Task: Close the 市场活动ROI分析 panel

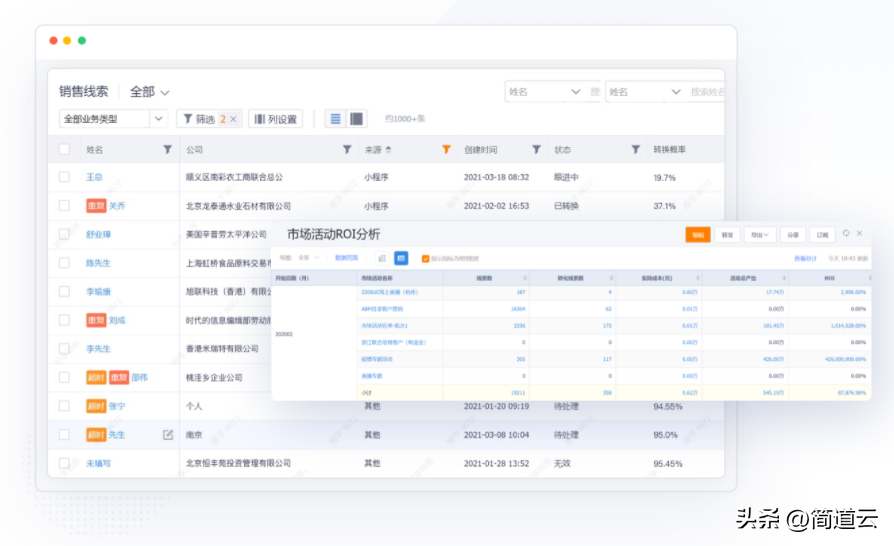Action: [859, 233]
